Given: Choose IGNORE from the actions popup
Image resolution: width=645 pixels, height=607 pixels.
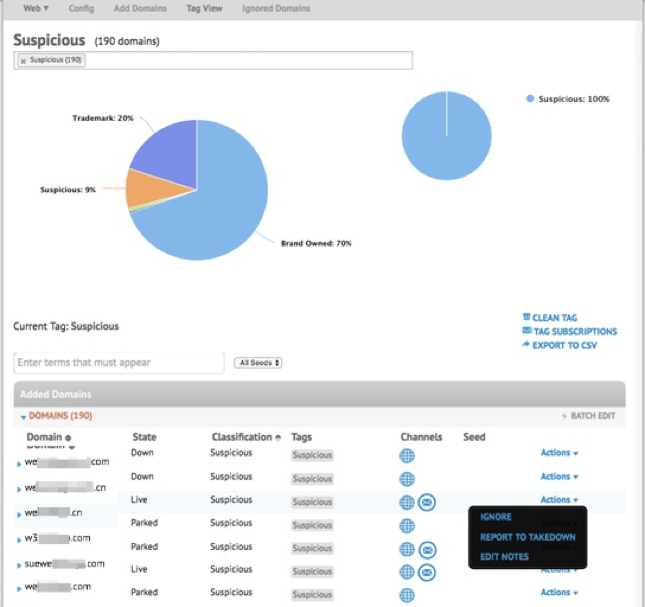Looking at the screenshot, I should pyautogui.click(x=496, y=517).
